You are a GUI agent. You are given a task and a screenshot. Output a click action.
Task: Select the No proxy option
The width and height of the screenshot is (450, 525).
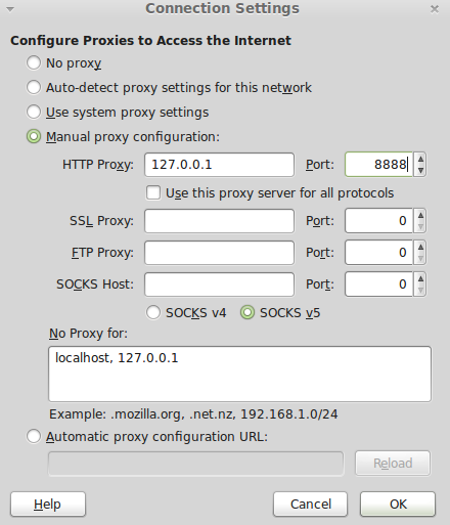coord(33,63)
